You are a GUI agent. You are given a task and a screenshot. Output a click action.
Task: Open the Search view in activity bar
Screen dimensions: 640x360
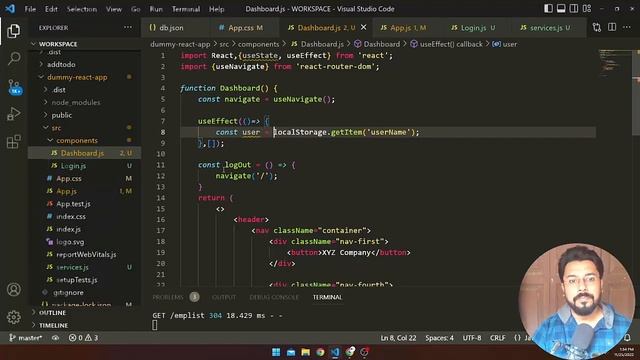coord(14,58)
